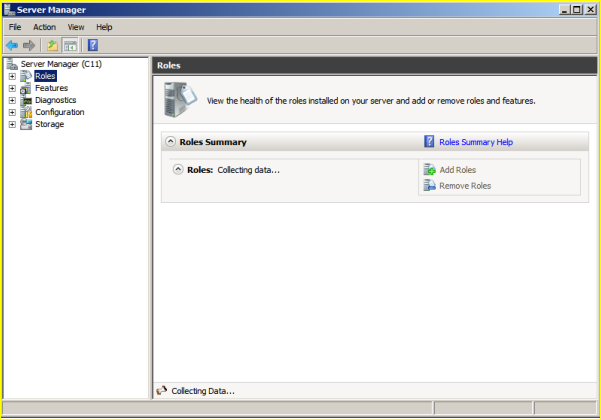The width and height of the screenshot is (601, 420).
Task: Go back using the blue Back arrow
Action: [x=12, y=45]
